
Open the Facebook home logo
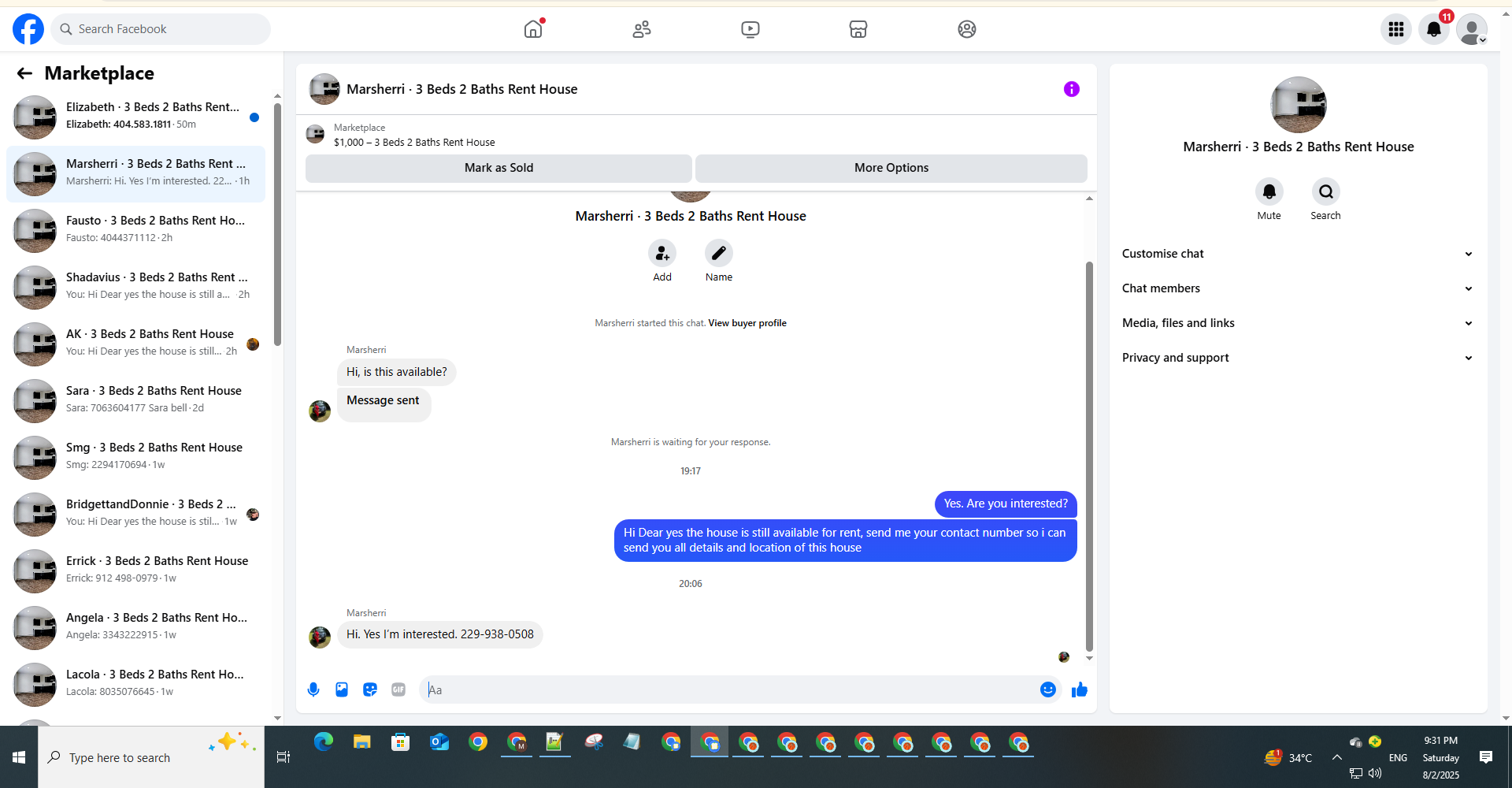(28, 29)
